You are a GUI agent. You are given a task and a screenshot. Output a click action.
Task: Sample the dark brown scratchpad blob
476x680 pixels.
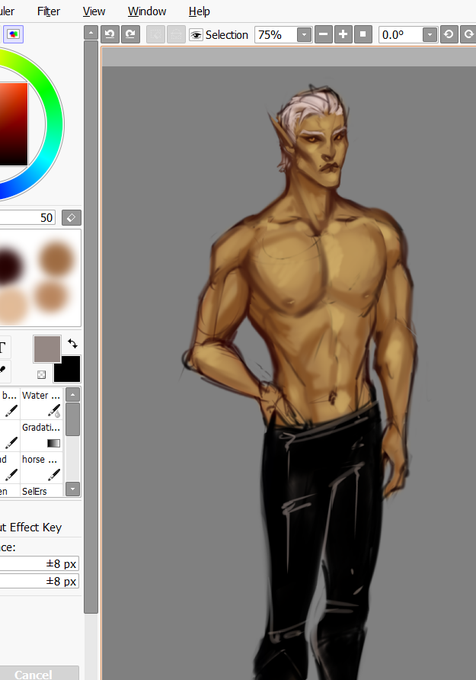tap(10, 265)
